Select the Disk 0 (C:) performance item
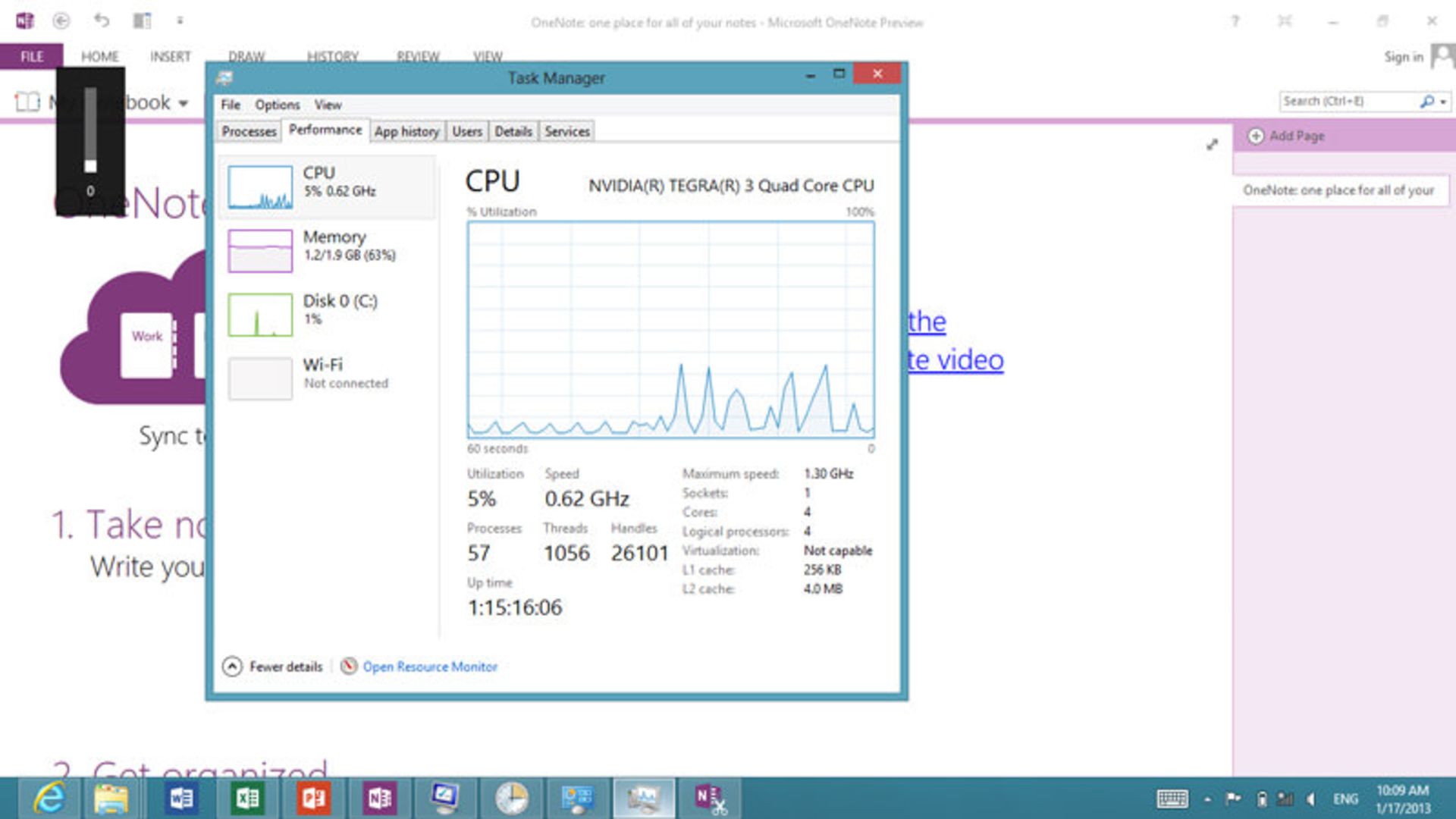Screen dimensions: 1456x819 328,315
